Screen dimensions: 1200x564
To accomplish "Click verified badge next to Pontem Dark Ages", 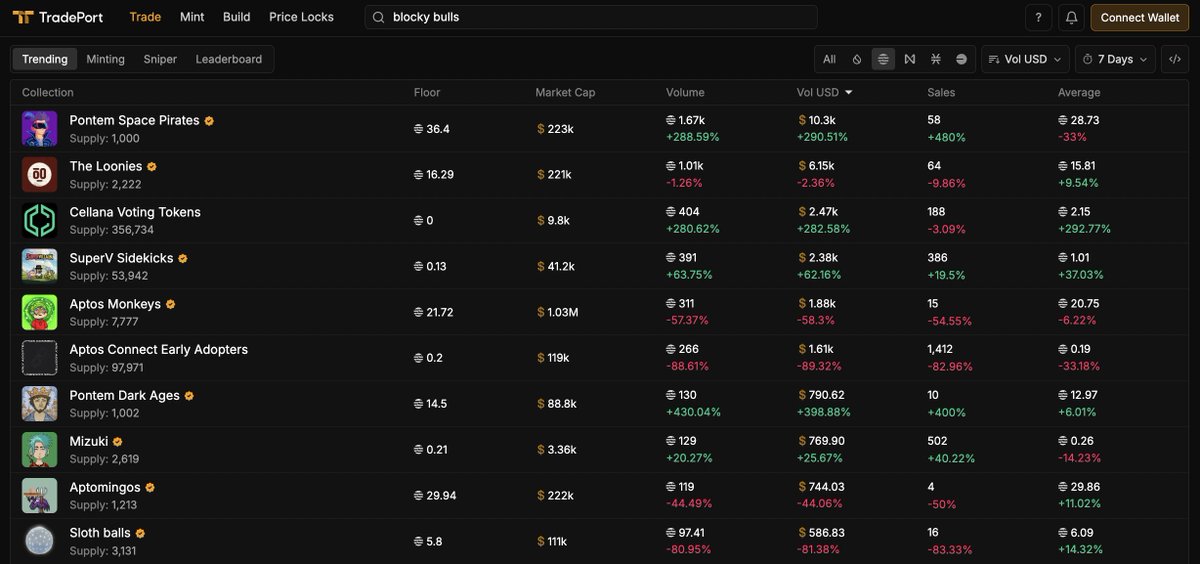I will click(189, 396).
